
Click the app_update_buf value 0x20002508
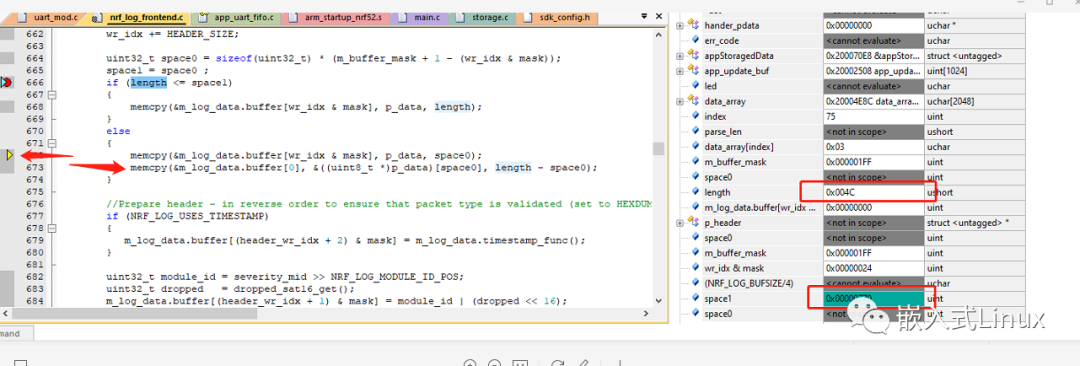coord(873,71)
